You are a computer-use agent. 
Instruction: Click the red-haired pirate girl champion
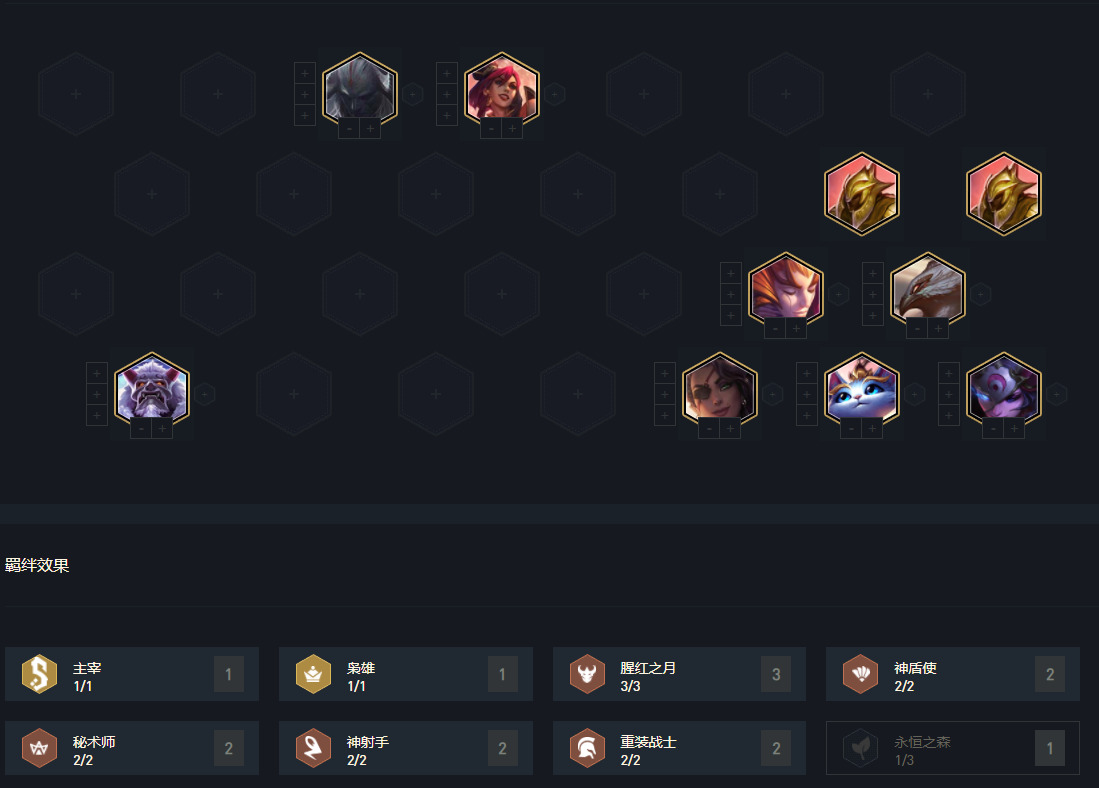point(502,90)
